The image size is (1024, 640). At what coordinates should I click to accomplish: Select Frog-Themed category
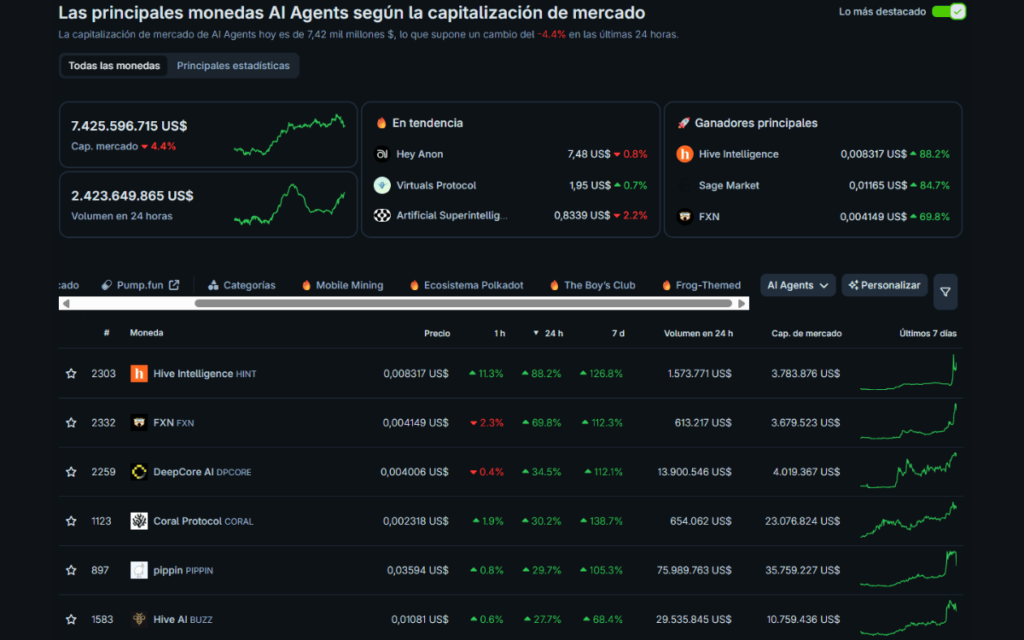701,285
